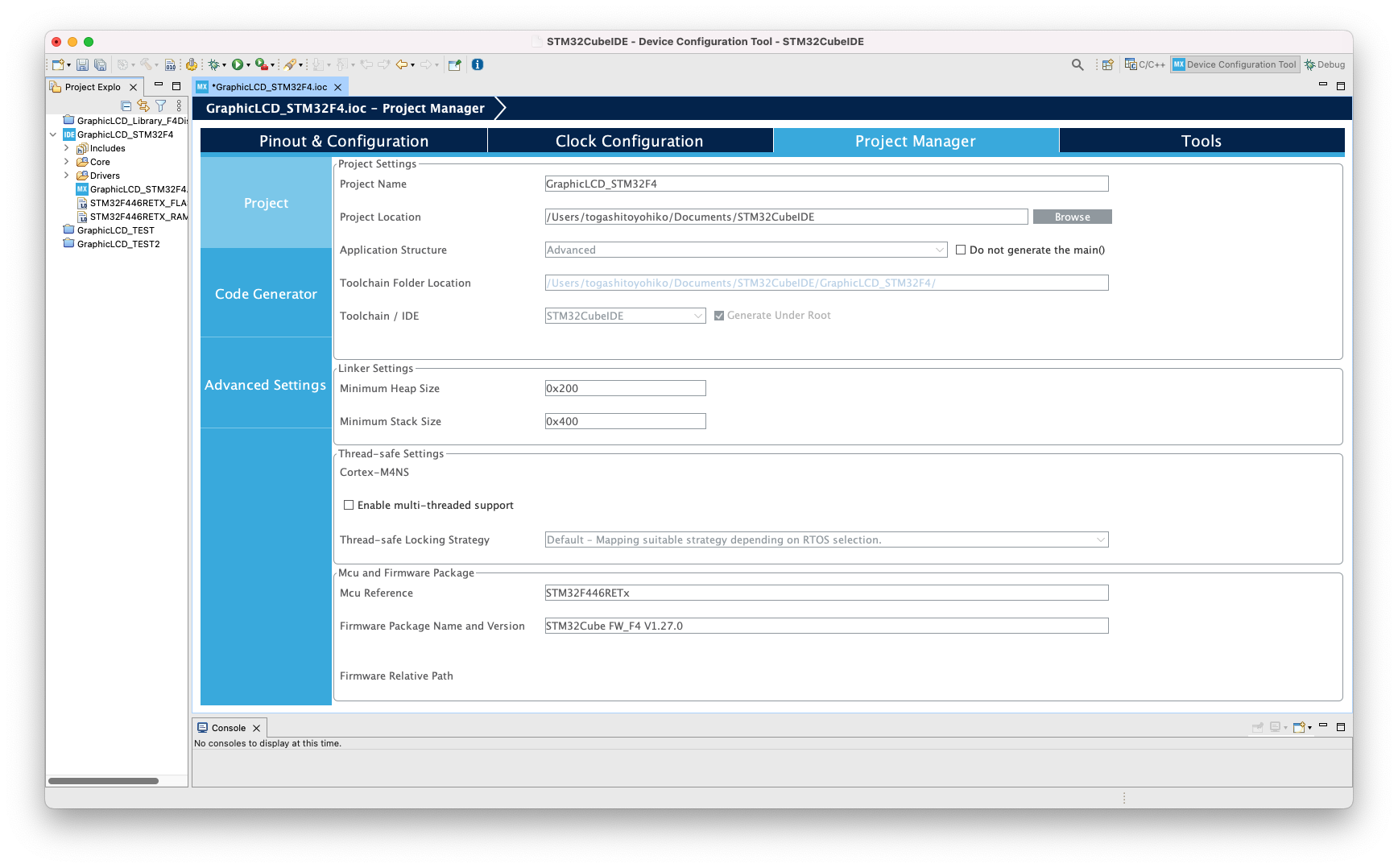Open the Search magnifier icon
Viewport: 1398px width, 868px height.
[1077, 64]
